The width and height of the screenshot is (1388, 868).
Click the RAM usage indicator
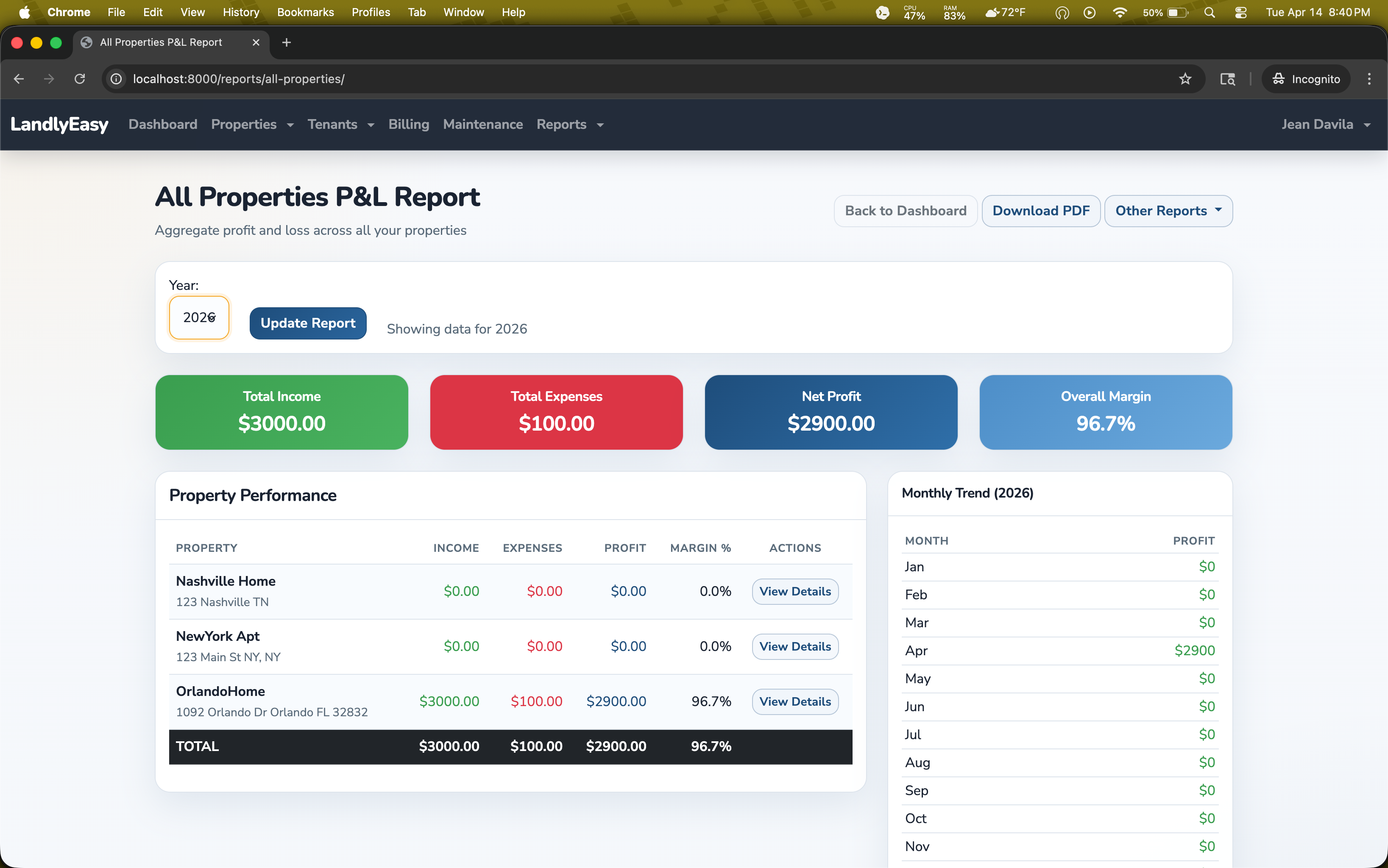click(954, 12)
